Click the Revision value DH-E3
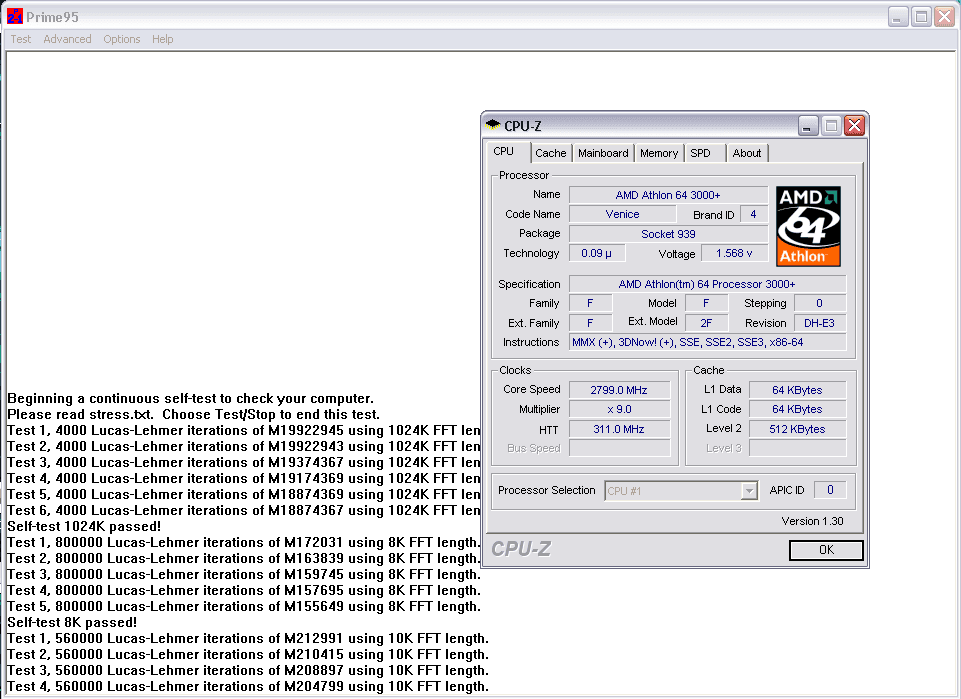961x699 pixels. 819,323
